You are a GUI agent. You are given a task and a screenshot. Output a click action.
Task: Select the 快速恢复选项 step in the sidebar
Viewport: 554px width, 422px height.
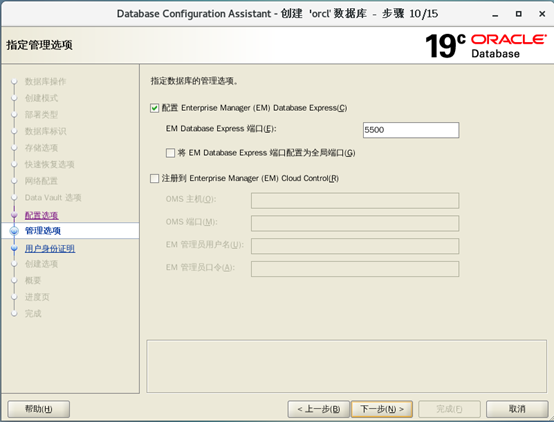click(49, 165)
